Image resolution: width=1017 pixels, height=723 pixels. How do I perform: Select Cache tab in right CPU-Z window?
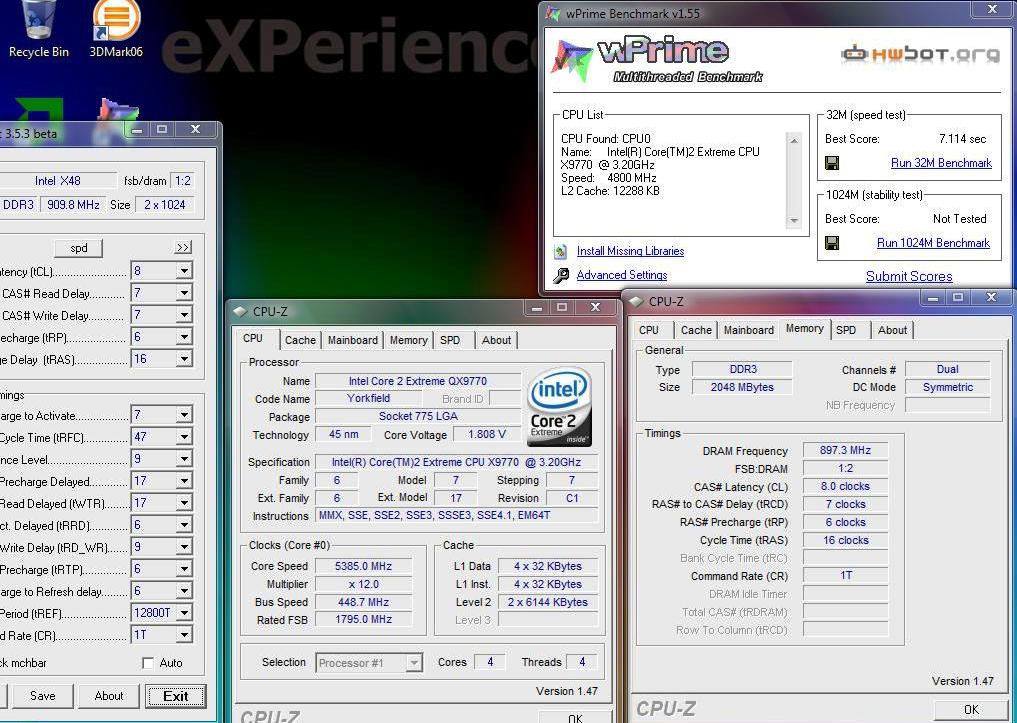[696, 329]
